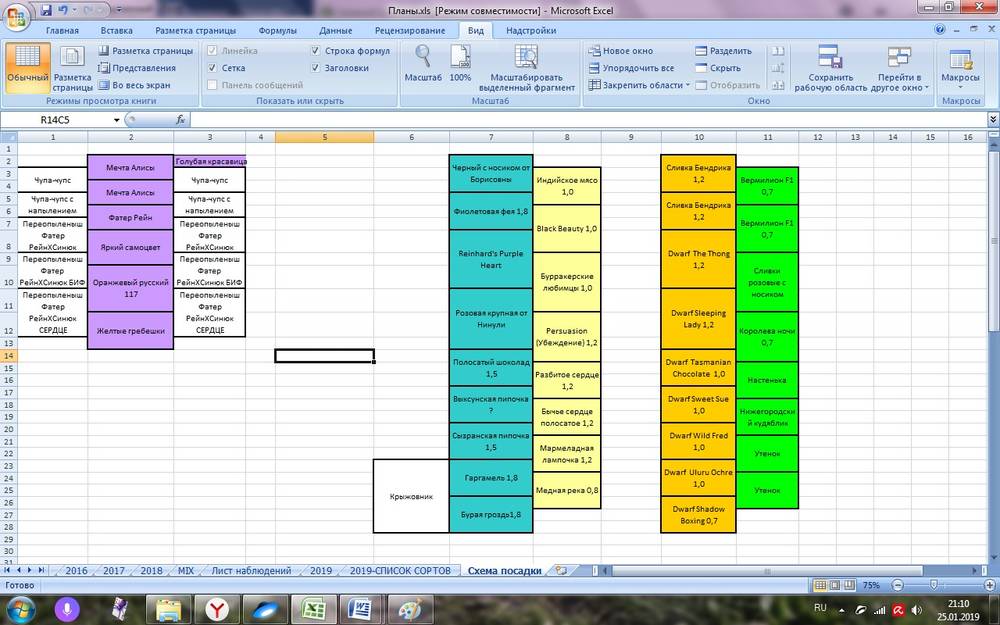Open the Макросы dropdown menu

[960, 66]
